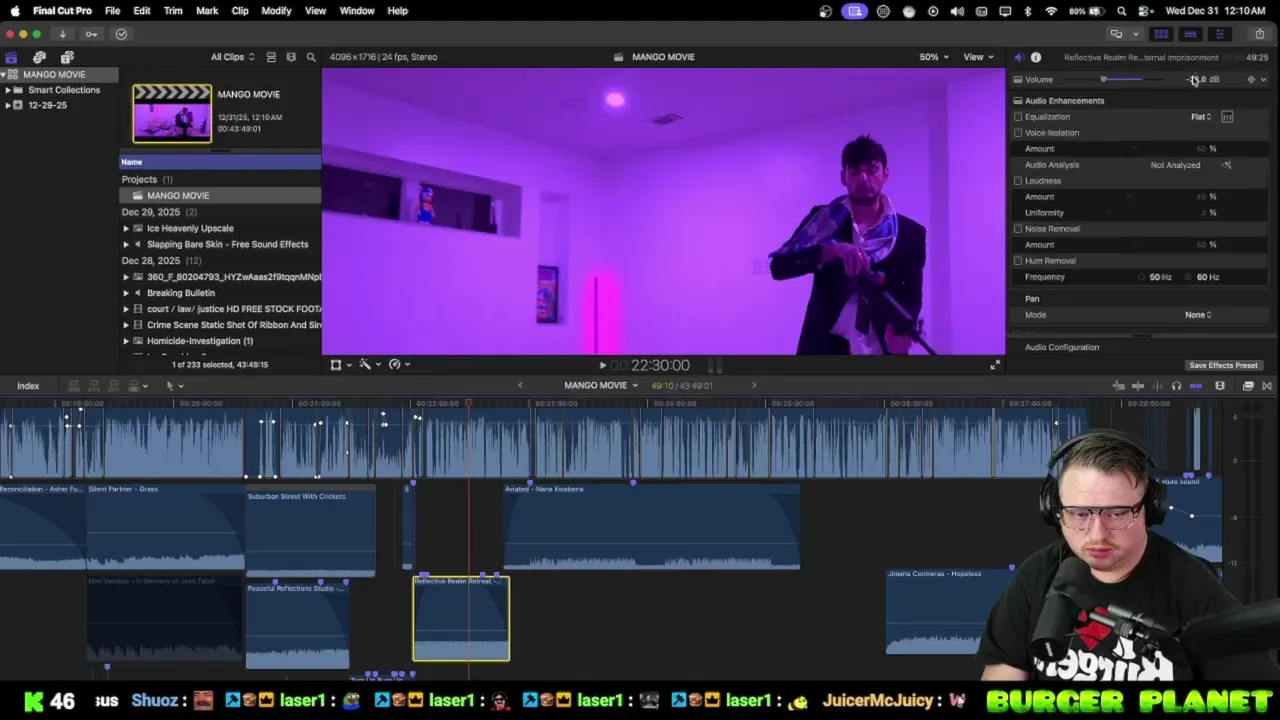Open the viewer 50% zoom dropdown
Viewport: 1280px width, 720px height.
[x=933, y=57]
